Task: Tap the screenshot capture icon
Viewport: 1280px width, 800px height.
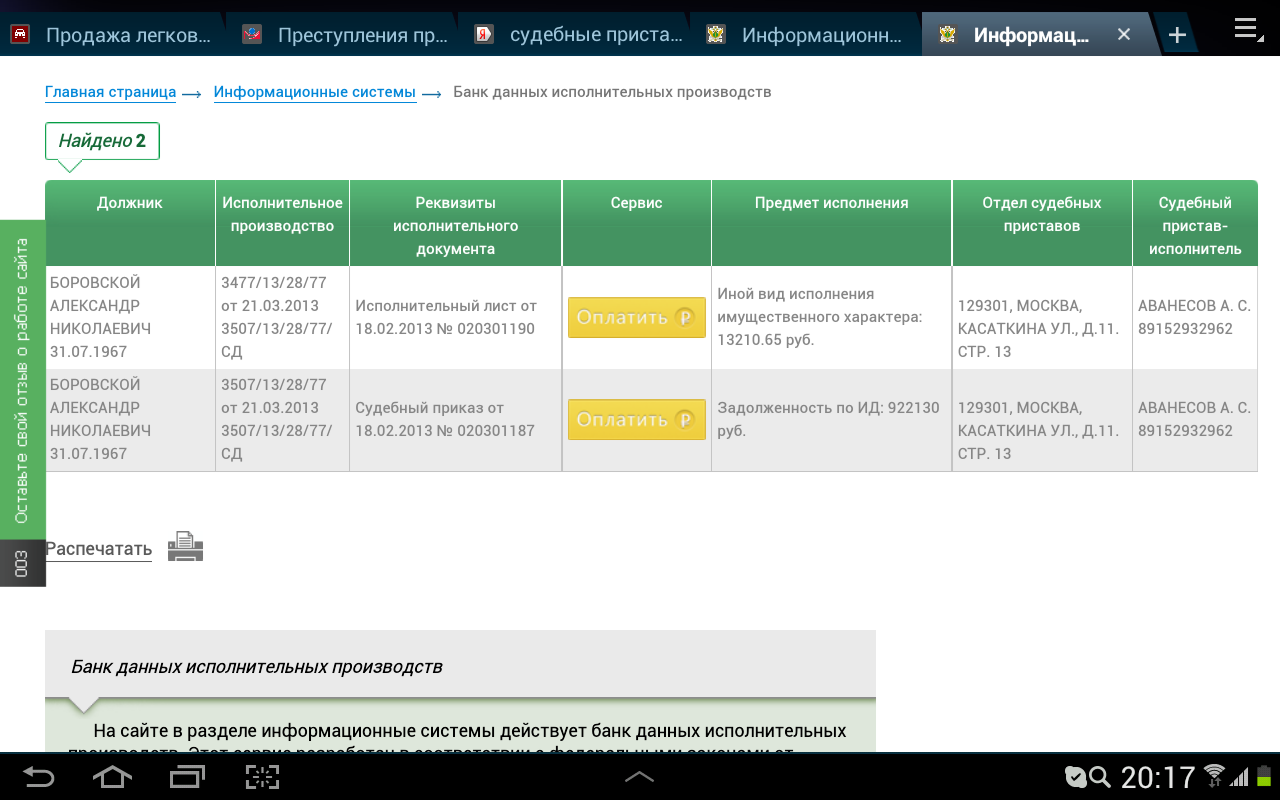Action: click(x=262, y=777)
